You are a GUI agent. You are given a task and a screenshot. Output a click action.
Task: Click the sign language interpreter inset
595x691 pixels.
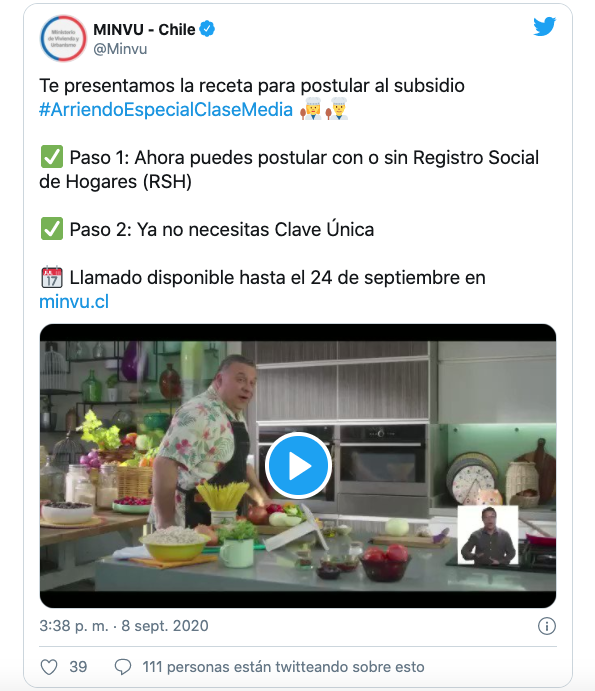(487, 535)
